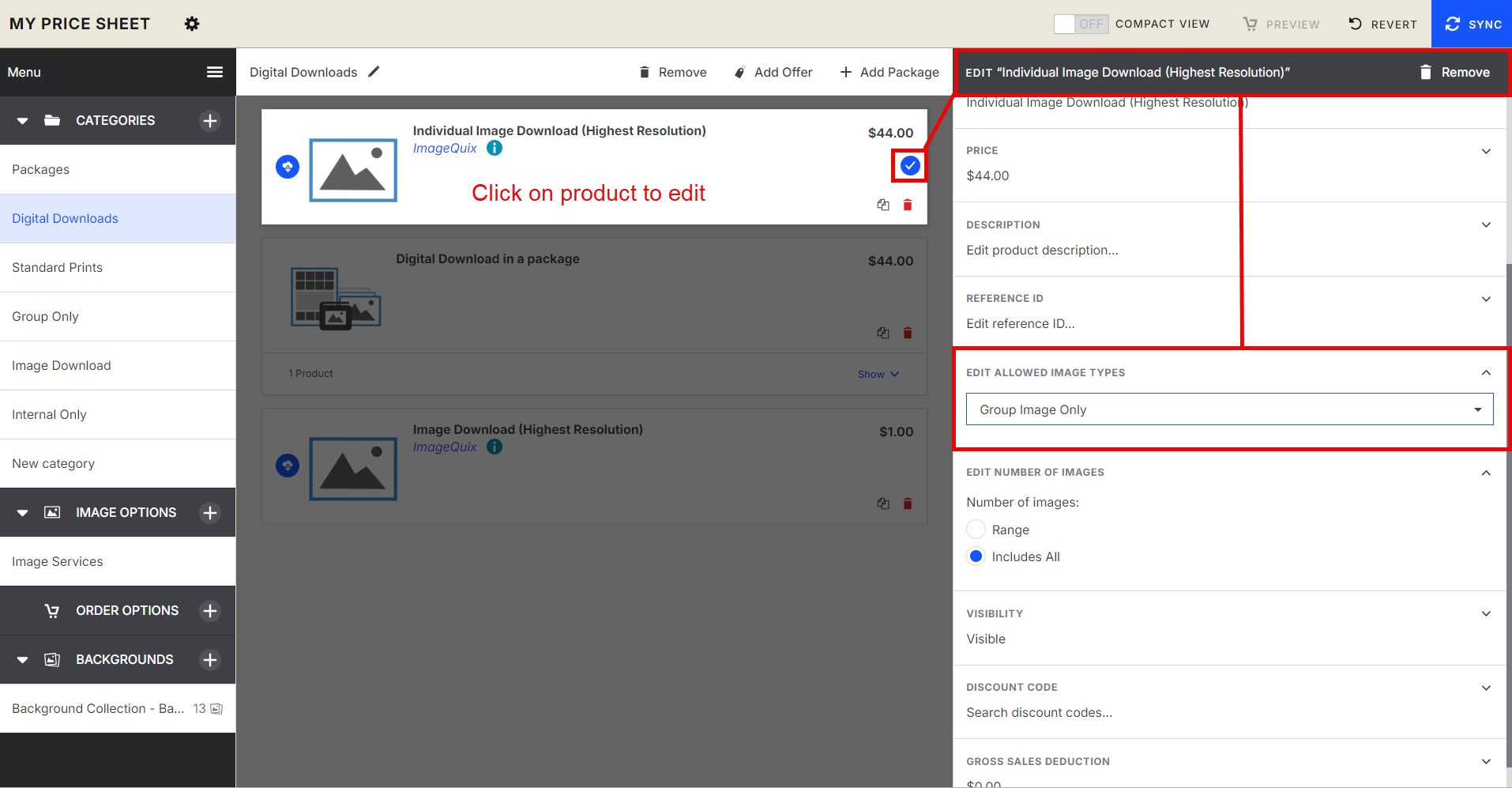Remove product from edit panel header
Screen dimensions: 1512x788
[1454, 72]
